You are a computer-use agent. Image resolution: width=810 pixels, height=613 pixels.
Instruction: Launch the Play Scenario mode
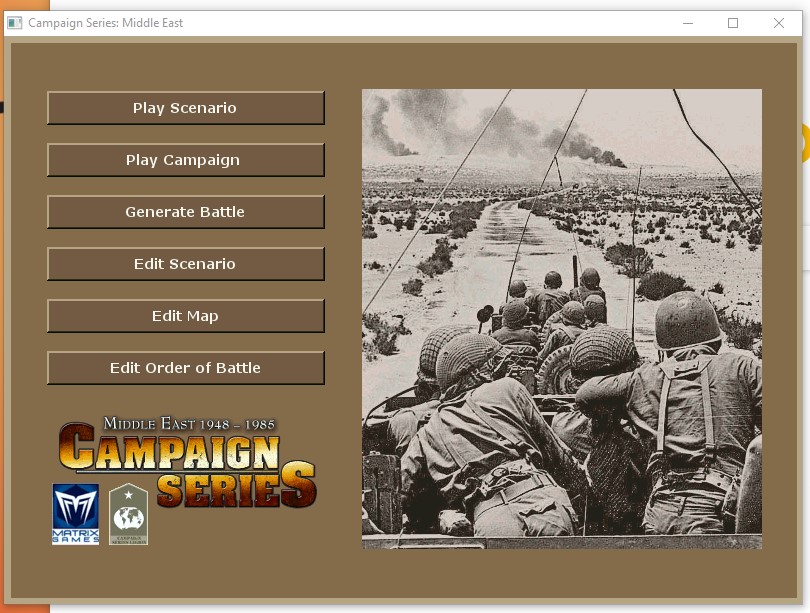(185, 108)
